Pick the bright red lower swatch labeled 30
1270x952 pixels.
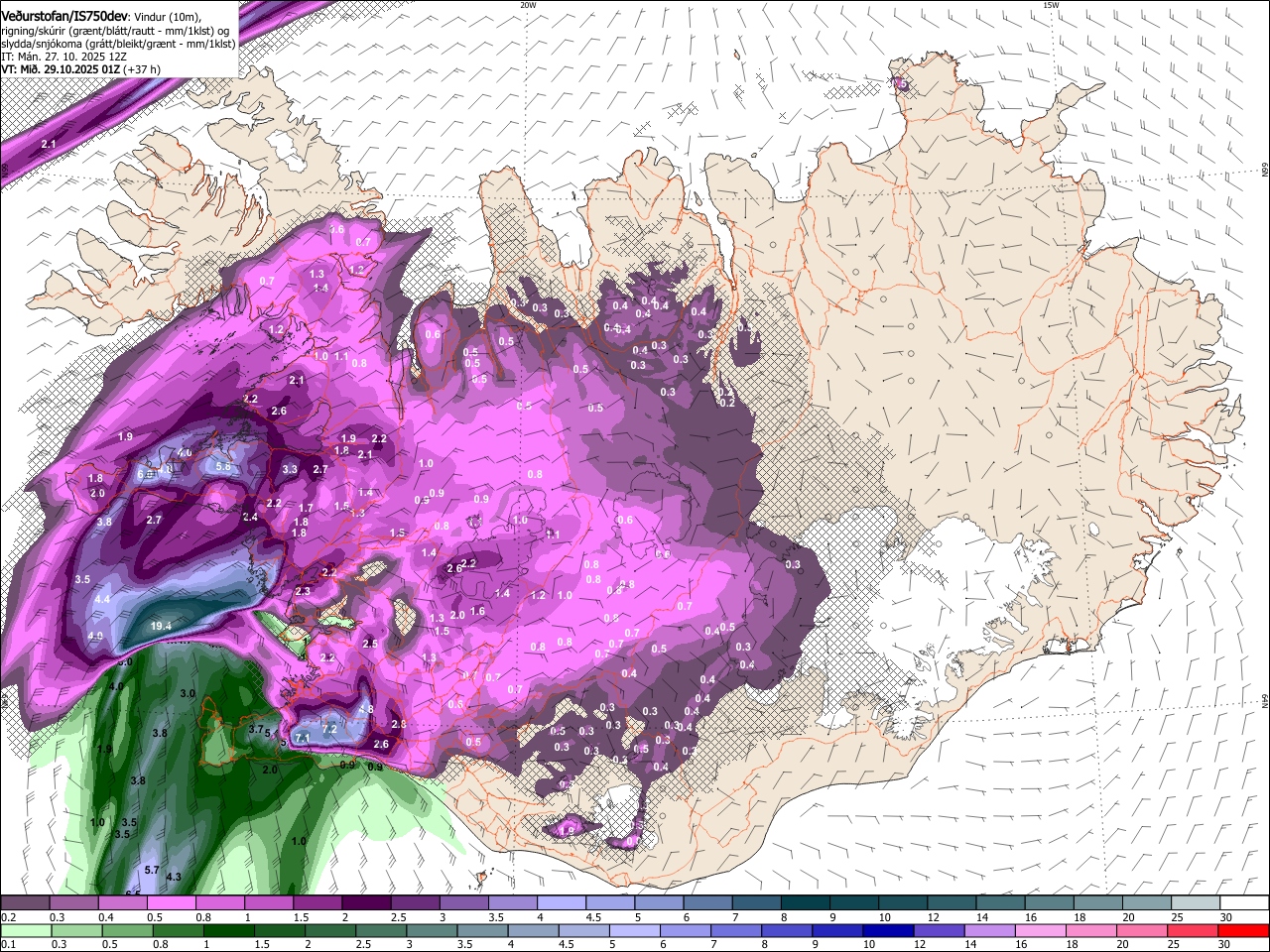[1242, 930]
